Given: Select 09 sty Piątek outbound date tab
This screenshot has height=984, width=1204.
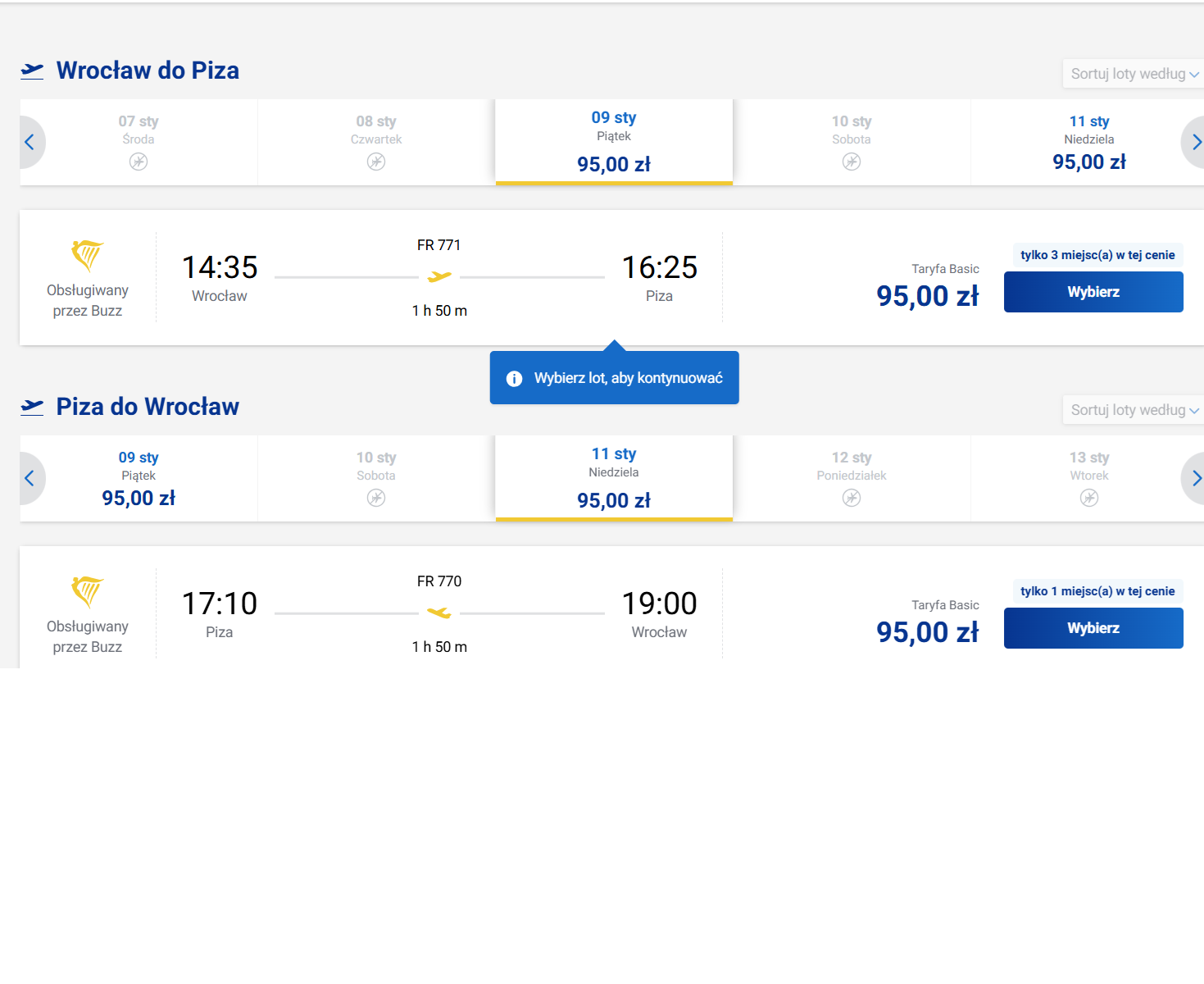Looking at the screenshot, I should [614, 142].
